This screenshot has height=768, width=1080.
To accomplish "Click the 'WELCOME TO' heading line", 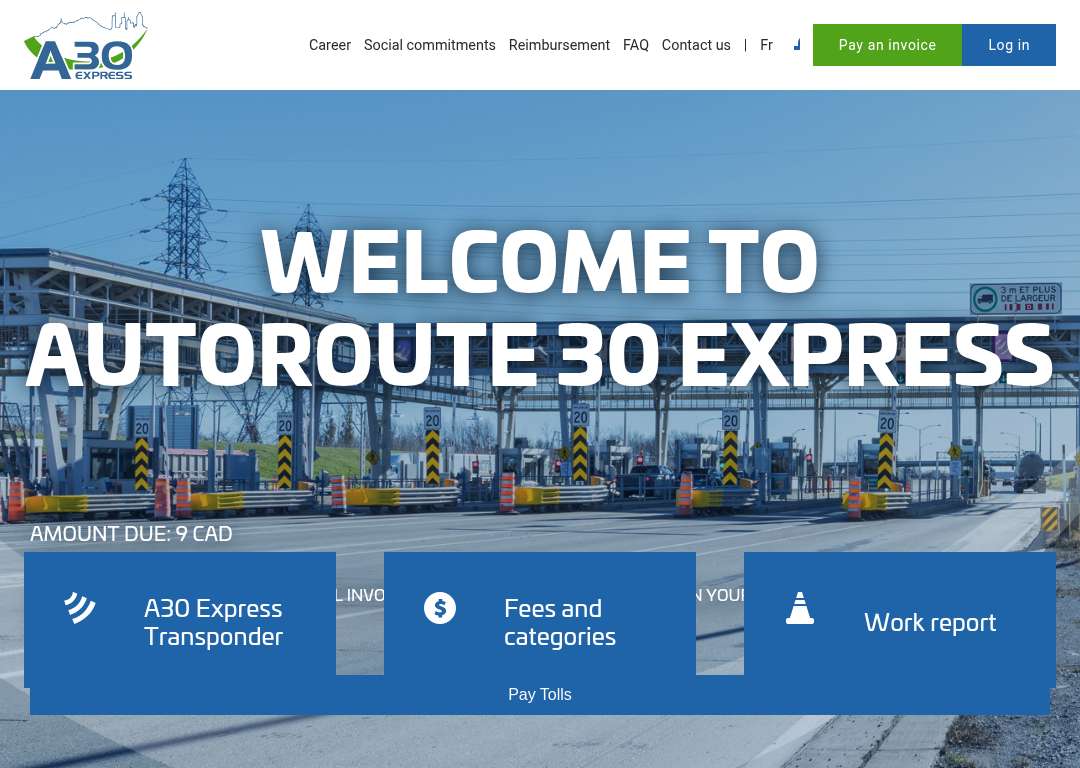I will pyautogui.click(x=540, y=262).
